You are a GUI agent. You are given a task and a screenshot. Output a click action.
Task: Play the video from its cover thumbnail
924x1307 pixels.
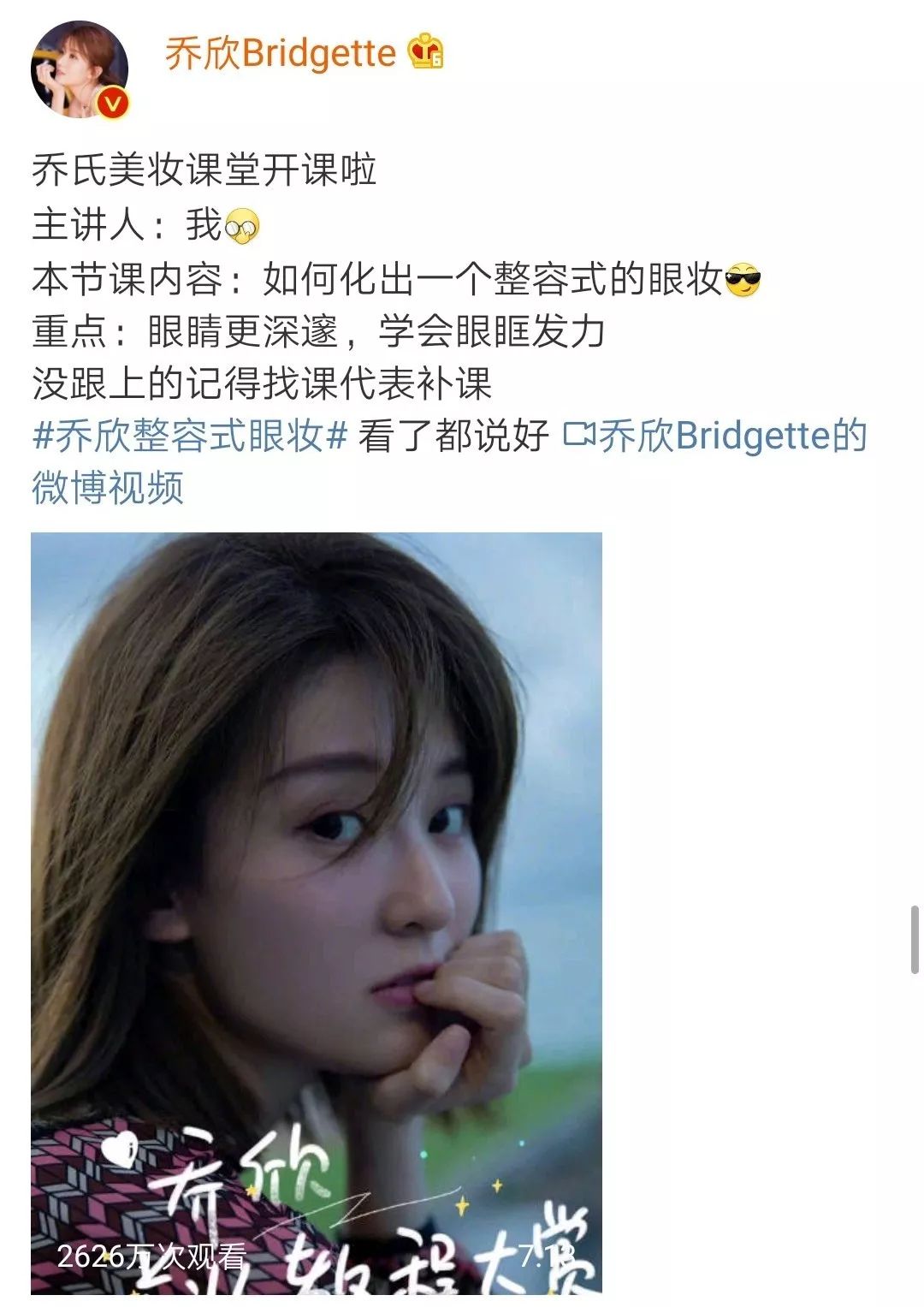pyautogui.click(x=317, y=912)
